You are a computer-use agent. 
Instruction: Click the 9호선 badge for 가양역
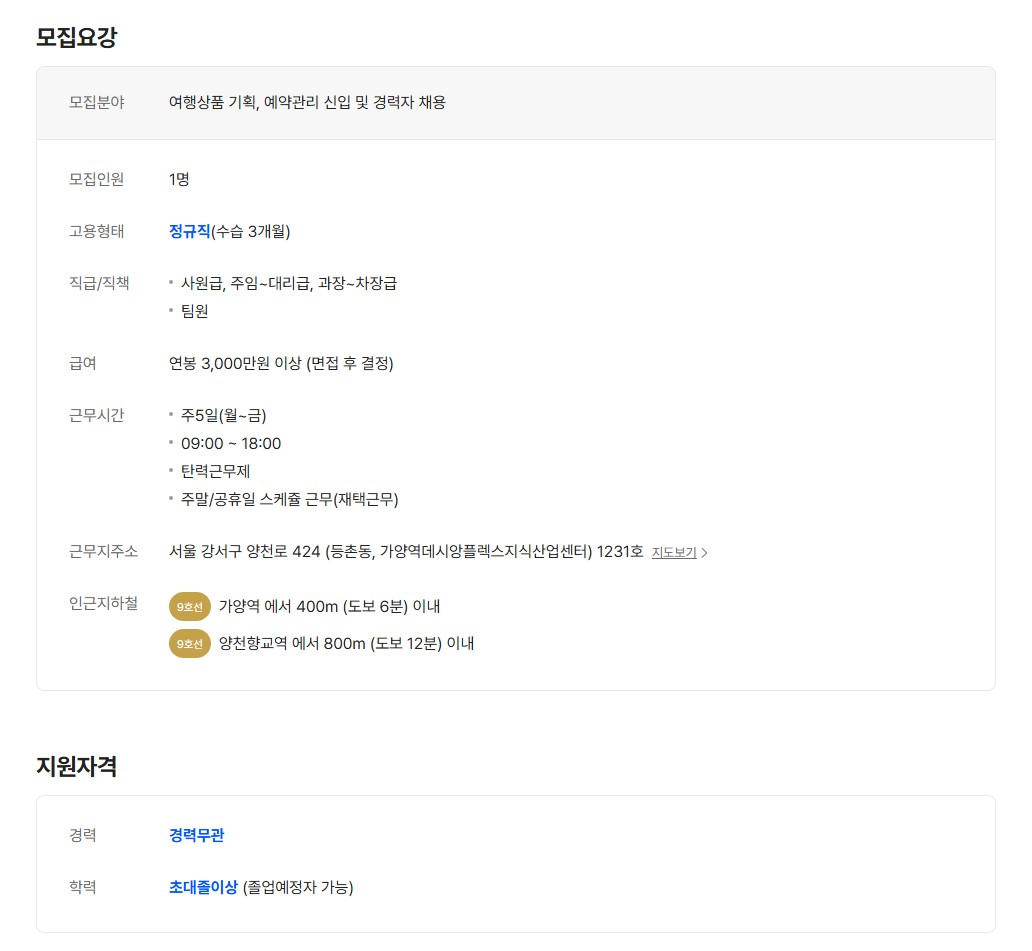click(190, 607)
